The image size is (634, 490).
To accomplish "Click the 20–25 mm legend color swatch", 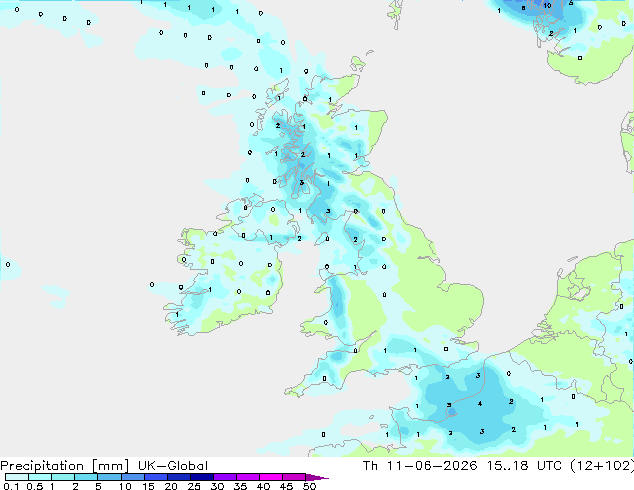I will coord(178,477).
